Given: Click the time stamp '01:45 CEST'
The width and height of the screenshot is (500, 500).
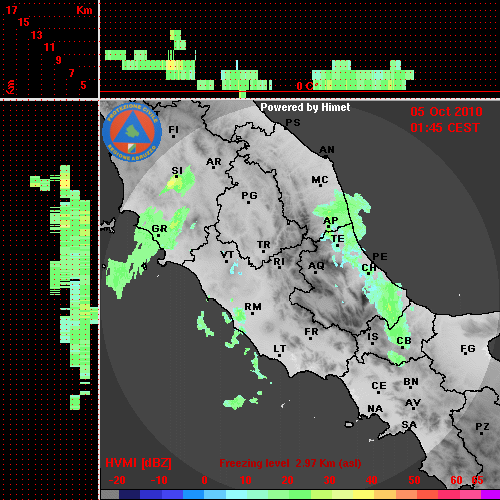Looking at the screenshot, I should [445, 128].
